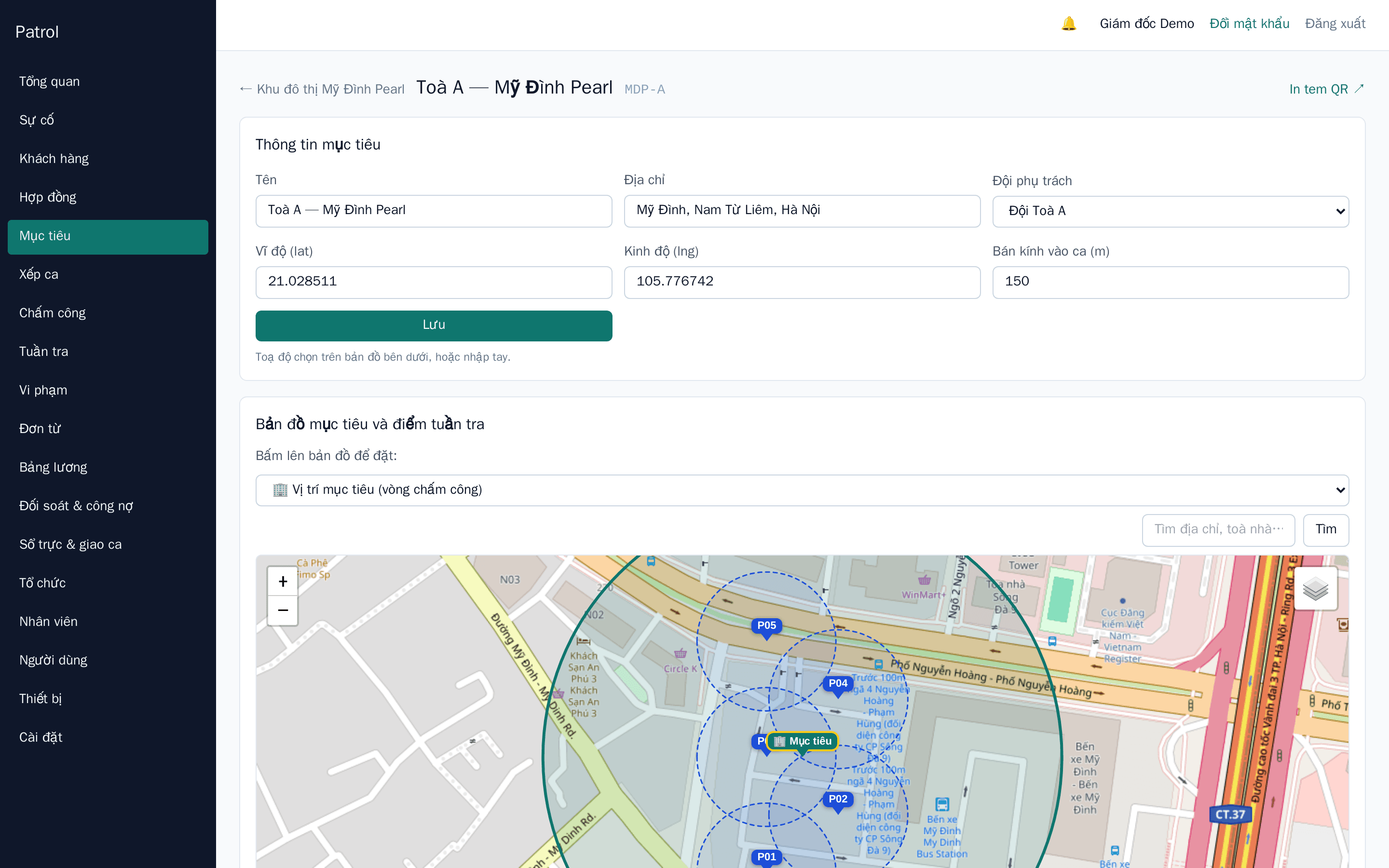Image resolution: width=1389 pixels, height=868 pixels.
Task: Select patrol point marker P01
Action: coord(766,857)
